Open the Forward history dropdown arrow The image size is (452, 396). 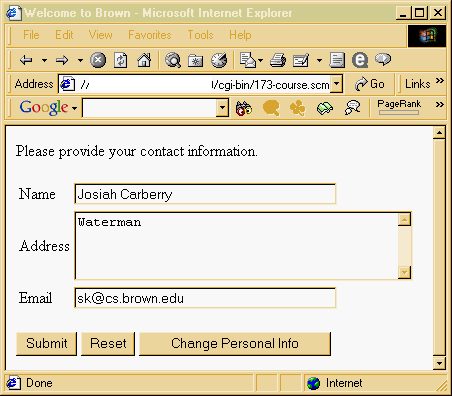[80, 61]
